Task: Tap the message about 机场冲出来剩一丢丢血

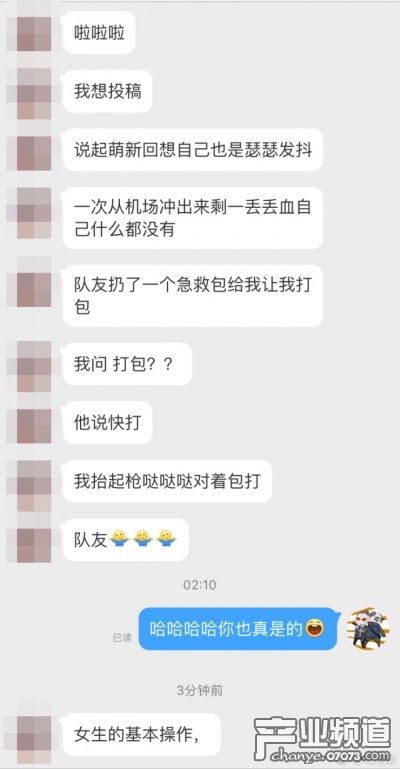Action: coord(193,218)
